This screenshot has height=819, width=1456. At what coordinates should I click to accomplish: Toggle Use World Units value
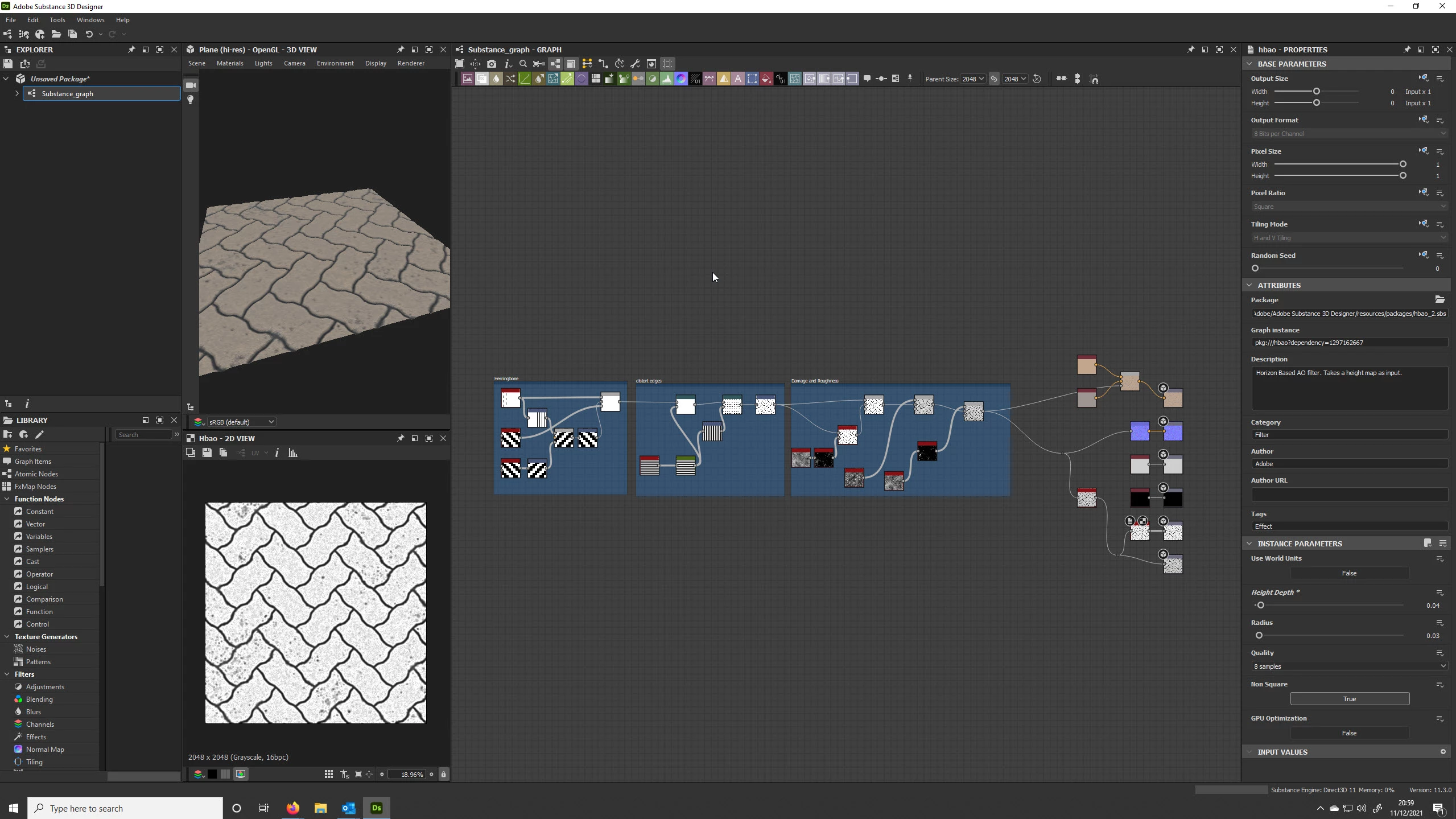coord(1349,573)
